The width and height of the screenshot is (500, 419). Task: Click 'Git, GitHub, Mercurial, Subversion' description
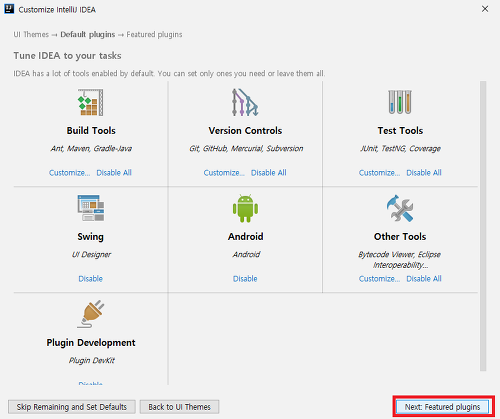pos(246,148)
